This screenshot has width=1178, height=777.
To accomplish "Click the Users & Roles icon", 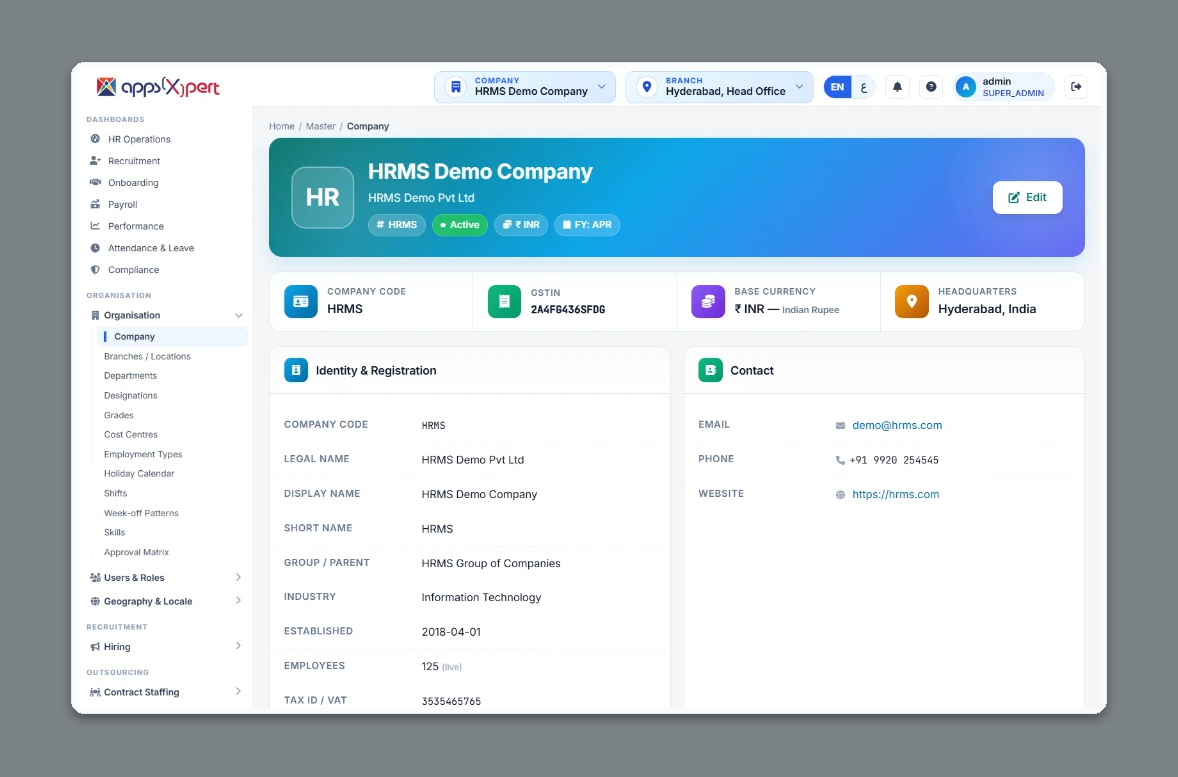I will 95,578.
